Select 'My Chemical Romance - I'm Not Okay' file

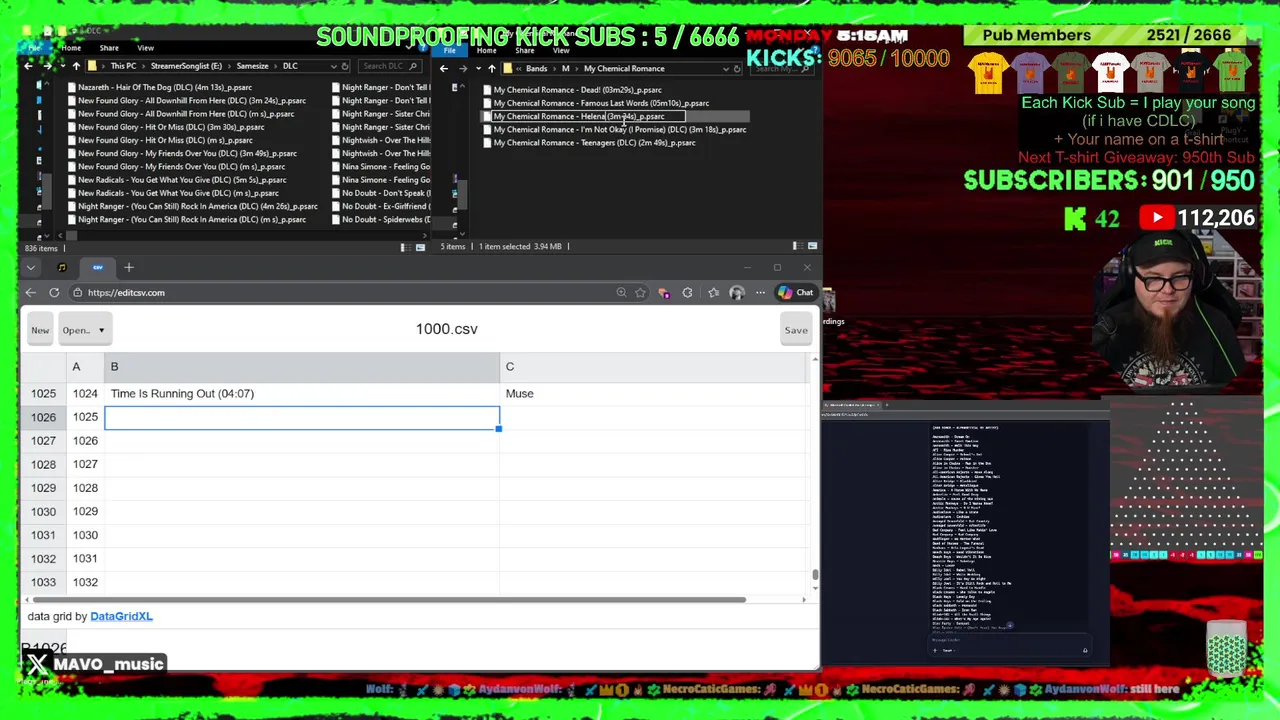(x=615, y=130)
